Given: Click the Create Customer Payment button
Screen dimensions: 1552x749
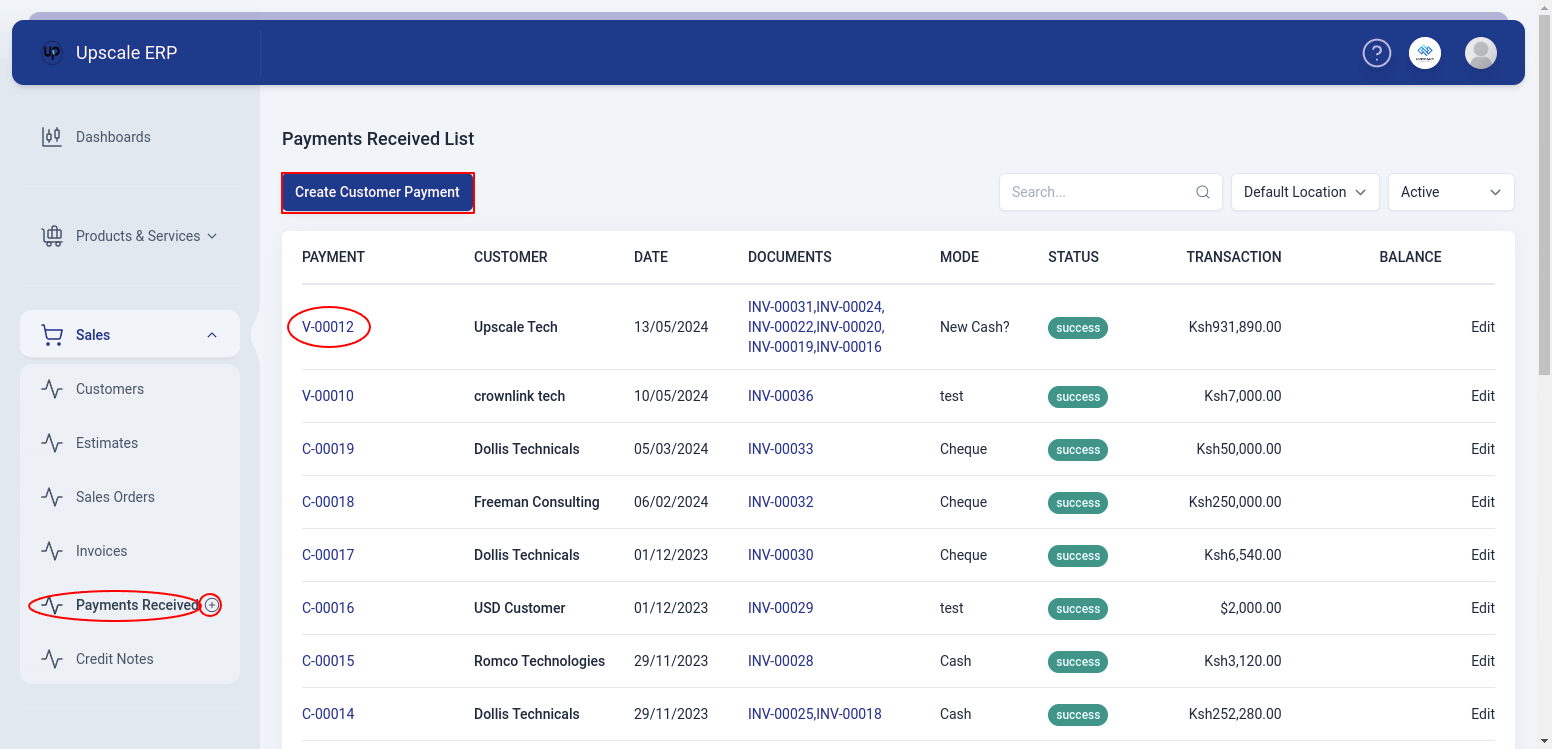Looking at the screenshot, I should coord(378,192).
